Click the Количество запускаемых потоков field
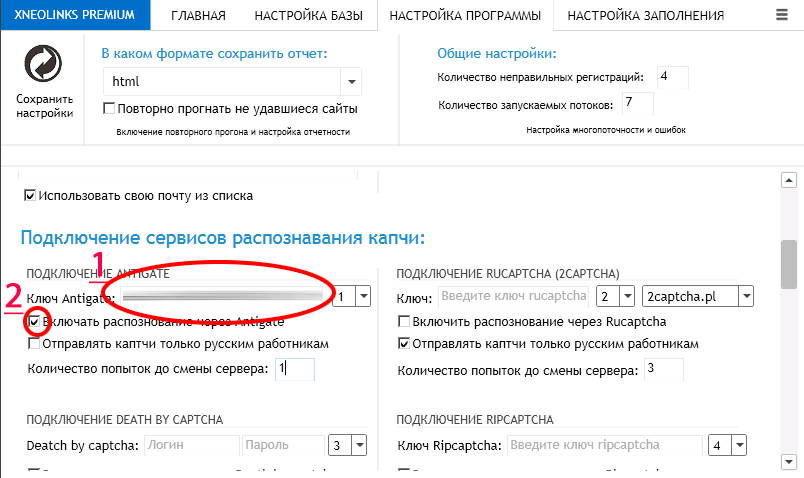This screenshot has height=478, width=804. 637,104
